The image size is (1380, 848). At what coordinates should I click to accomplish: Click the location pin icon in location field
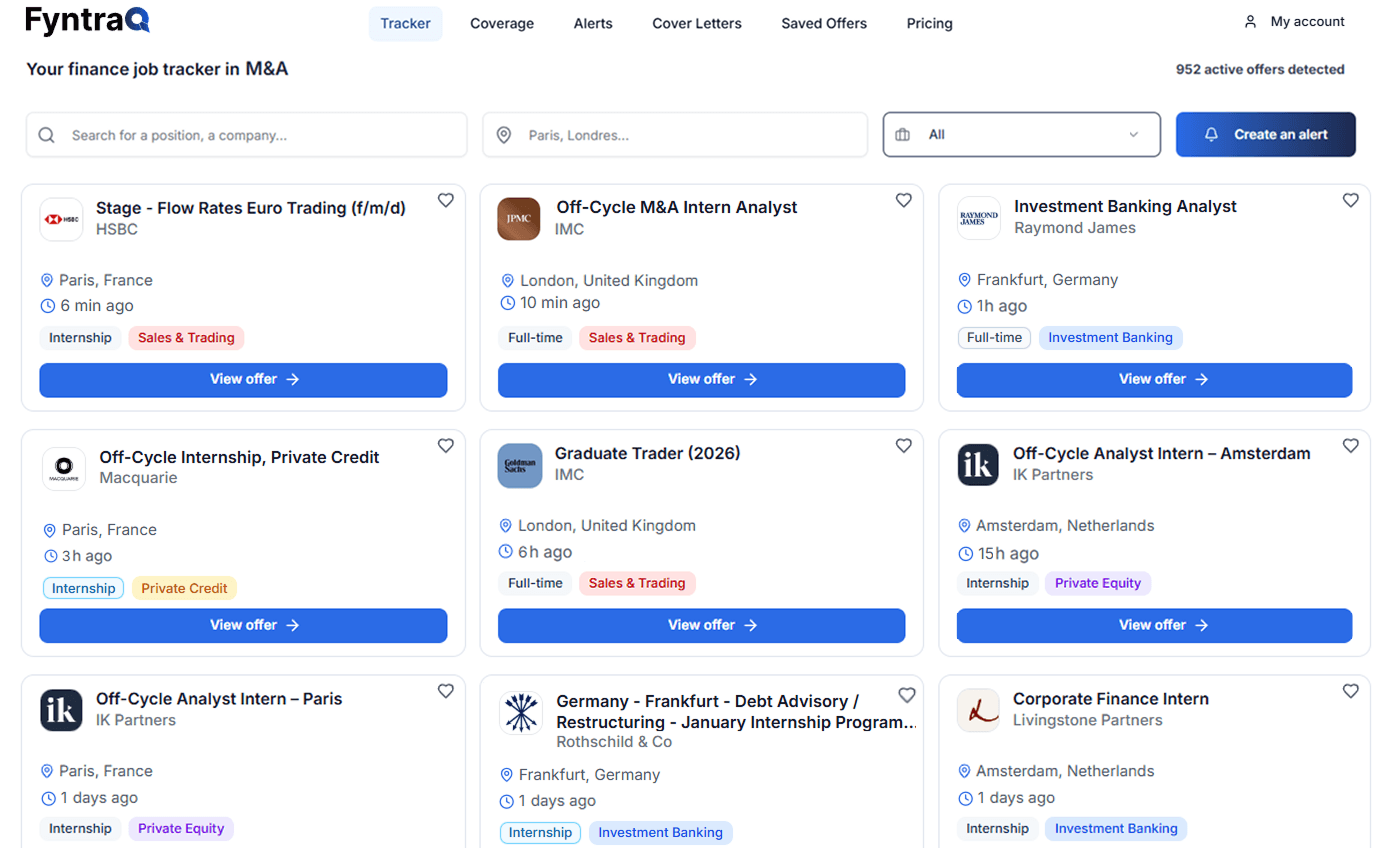[x=504, y=135]
